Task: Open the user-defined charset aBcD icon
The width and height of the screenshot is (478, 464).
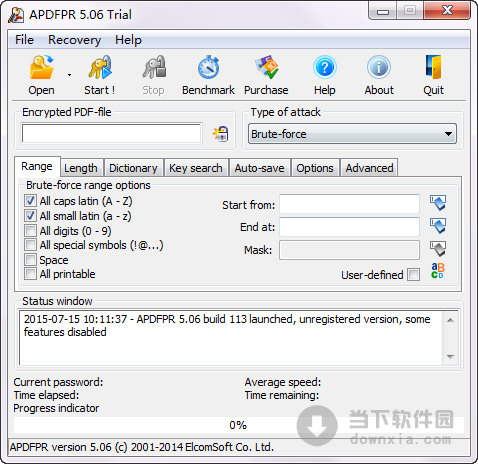Action: click(x=438, y=271)
